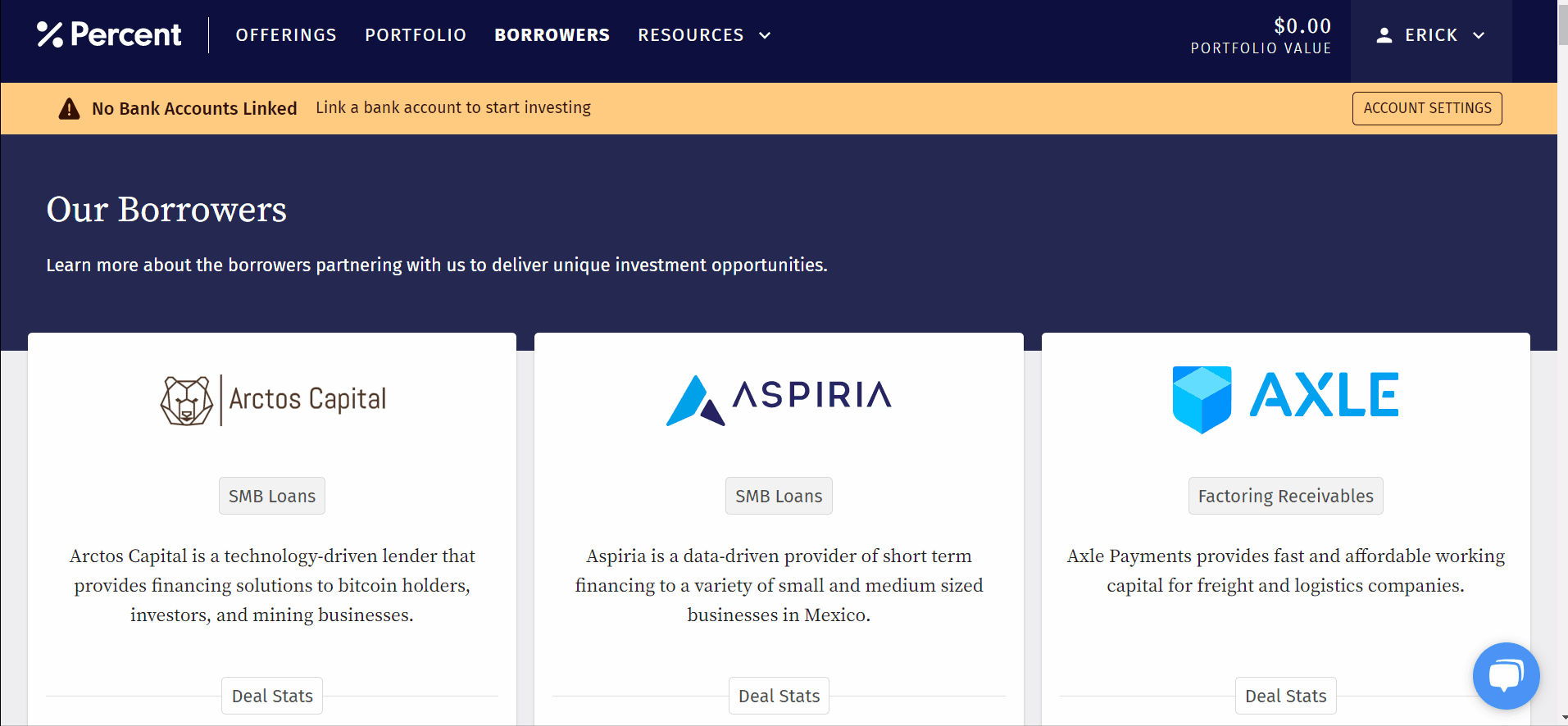
Task: Click the Our Borrowers heading
Action: point(166,210)
